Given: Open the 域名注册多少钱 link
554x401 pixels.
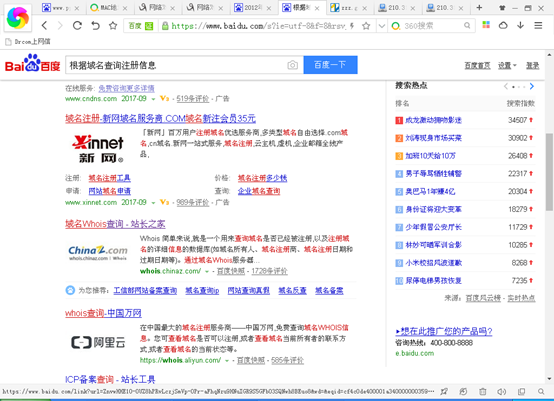Looking at the screenshot, I should pyautogui.click(x=262, y=178).
